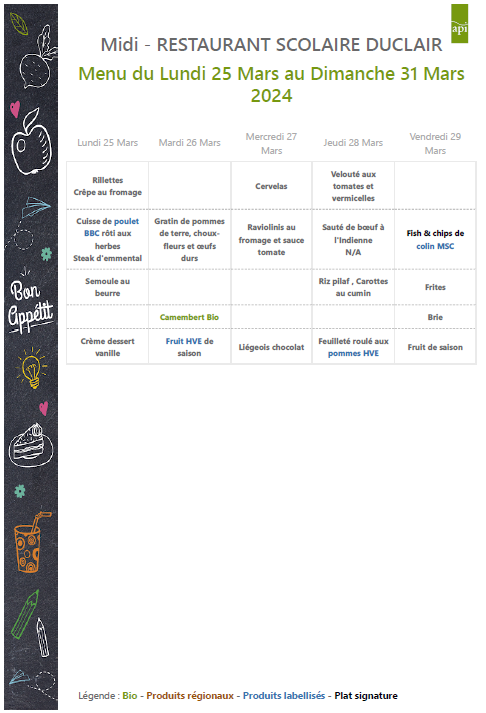Click the blue paper plane drawing
486x713 pixels.
[35, 207]
